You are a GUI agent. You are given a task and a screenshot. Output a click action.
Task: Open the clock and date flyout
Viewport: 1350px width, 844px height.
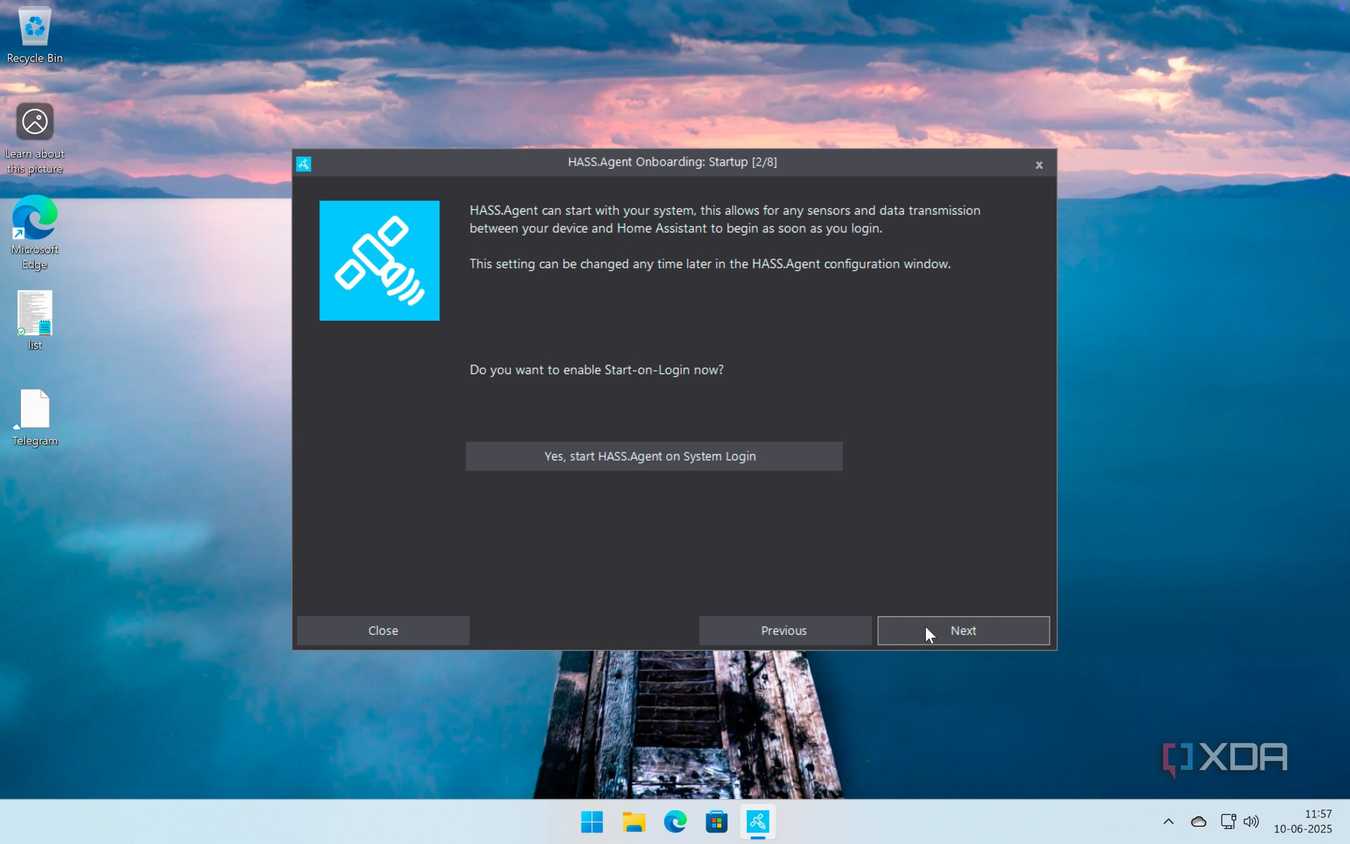pos(1303,822)
